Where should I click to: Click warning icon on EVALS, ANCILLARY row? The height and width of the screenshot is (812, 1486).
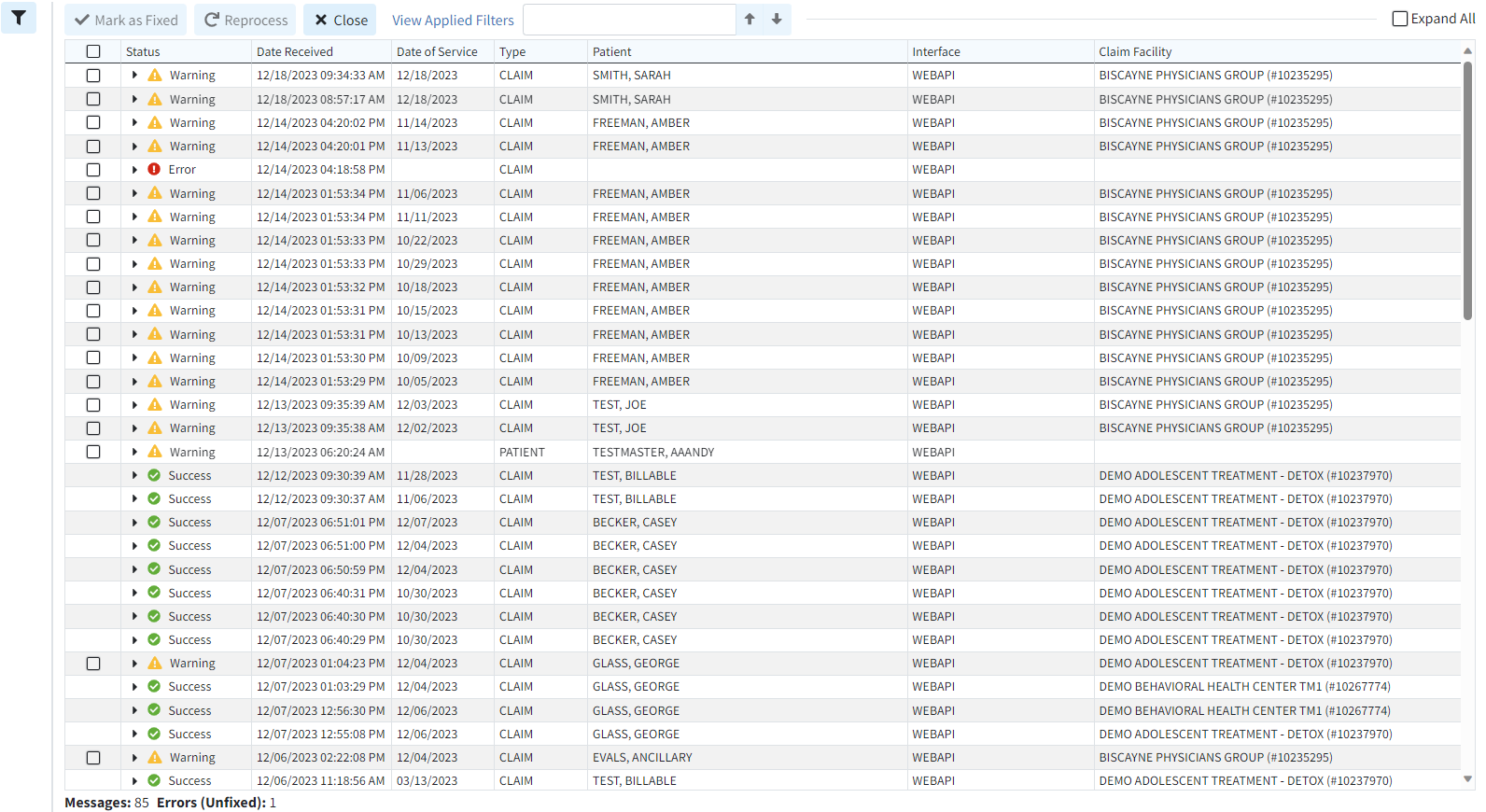tap(155, 758)
